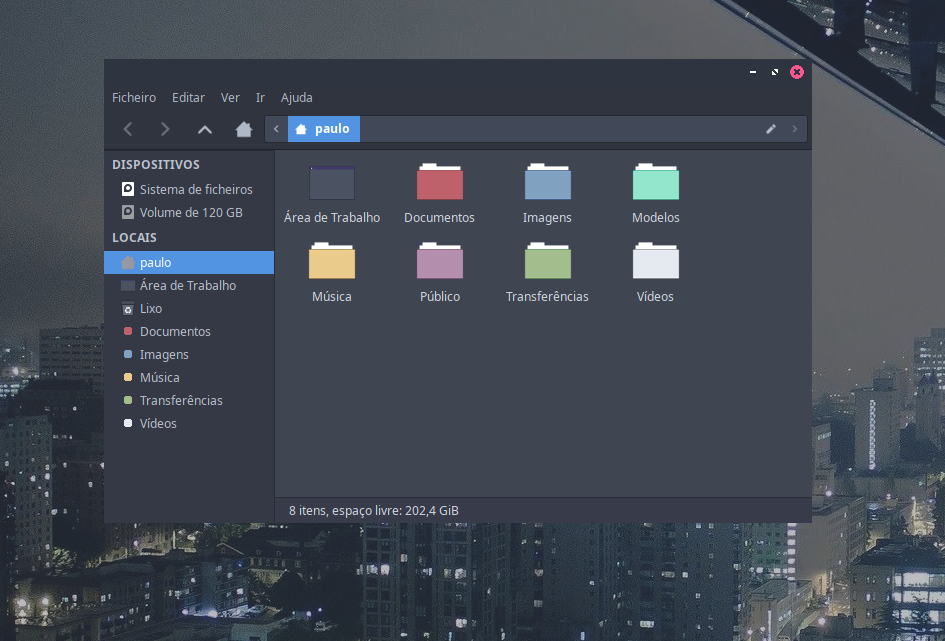Image resolution: width=945 pixels, height=641 pixels.
Task: Click the home folder toolbar icon
Action: coord(243,129)
